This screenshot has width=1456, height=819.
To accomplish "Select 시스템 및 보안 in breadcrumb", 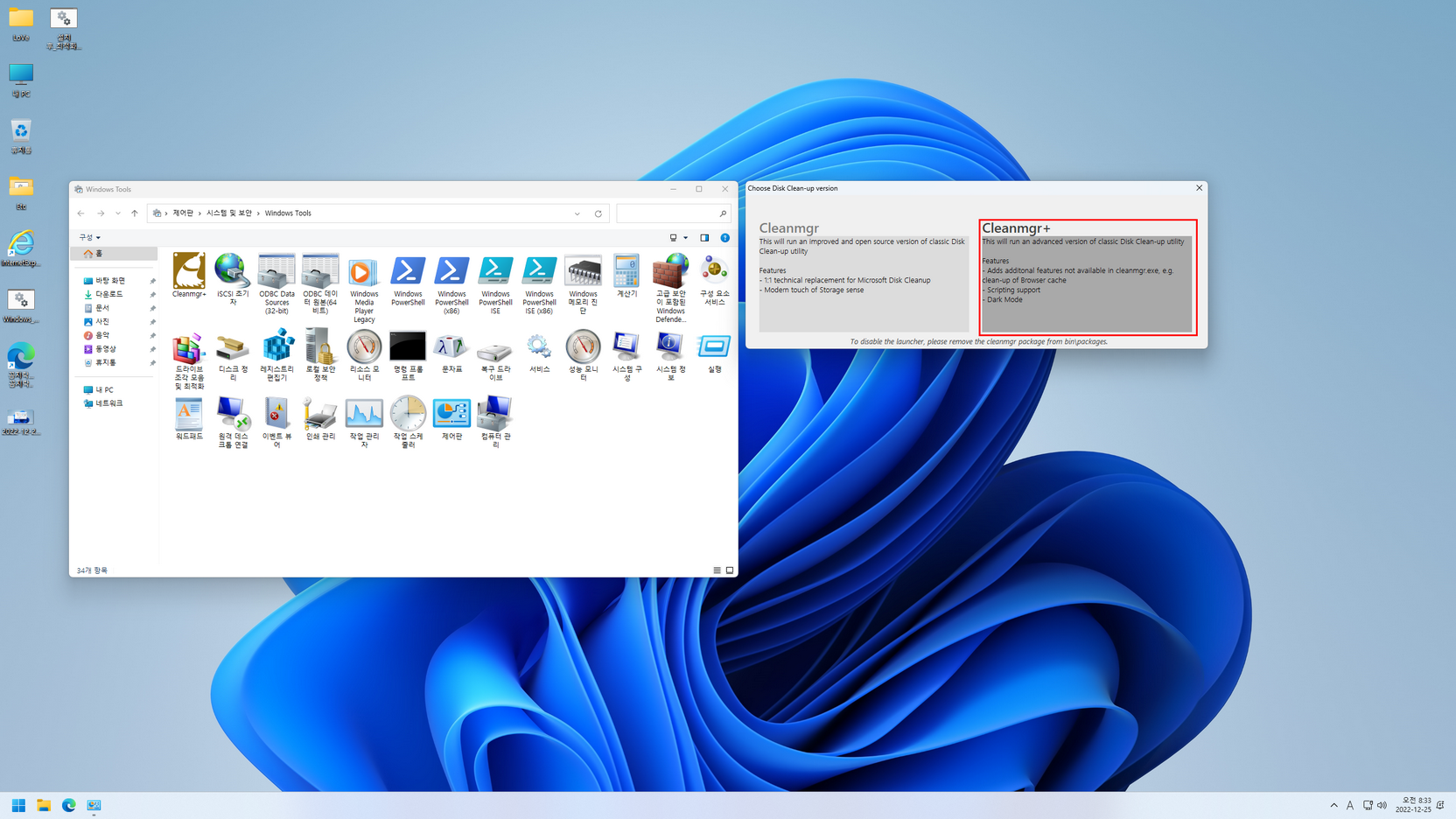I will pos(229,213).
